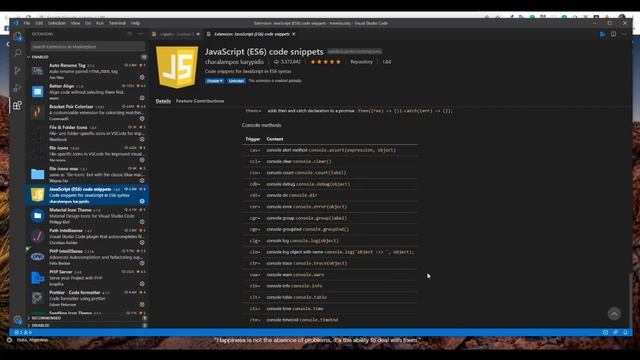Open the Explorer view in activity bar
The width and height of the screenshot is (640, 360).
pyautogui.click(x=17, y=36)
